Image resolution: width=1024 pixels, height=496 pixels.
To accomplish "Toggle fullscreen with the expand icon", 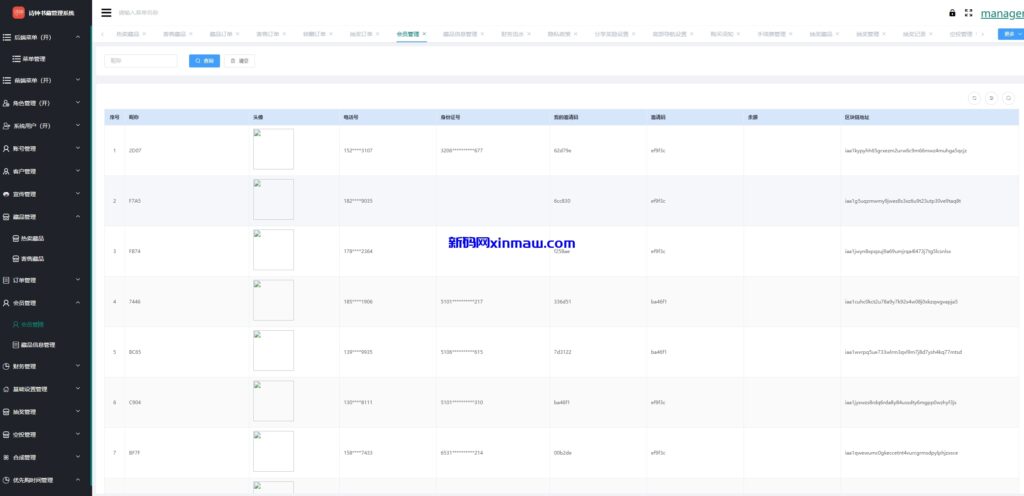I will [x=968, y=13].
